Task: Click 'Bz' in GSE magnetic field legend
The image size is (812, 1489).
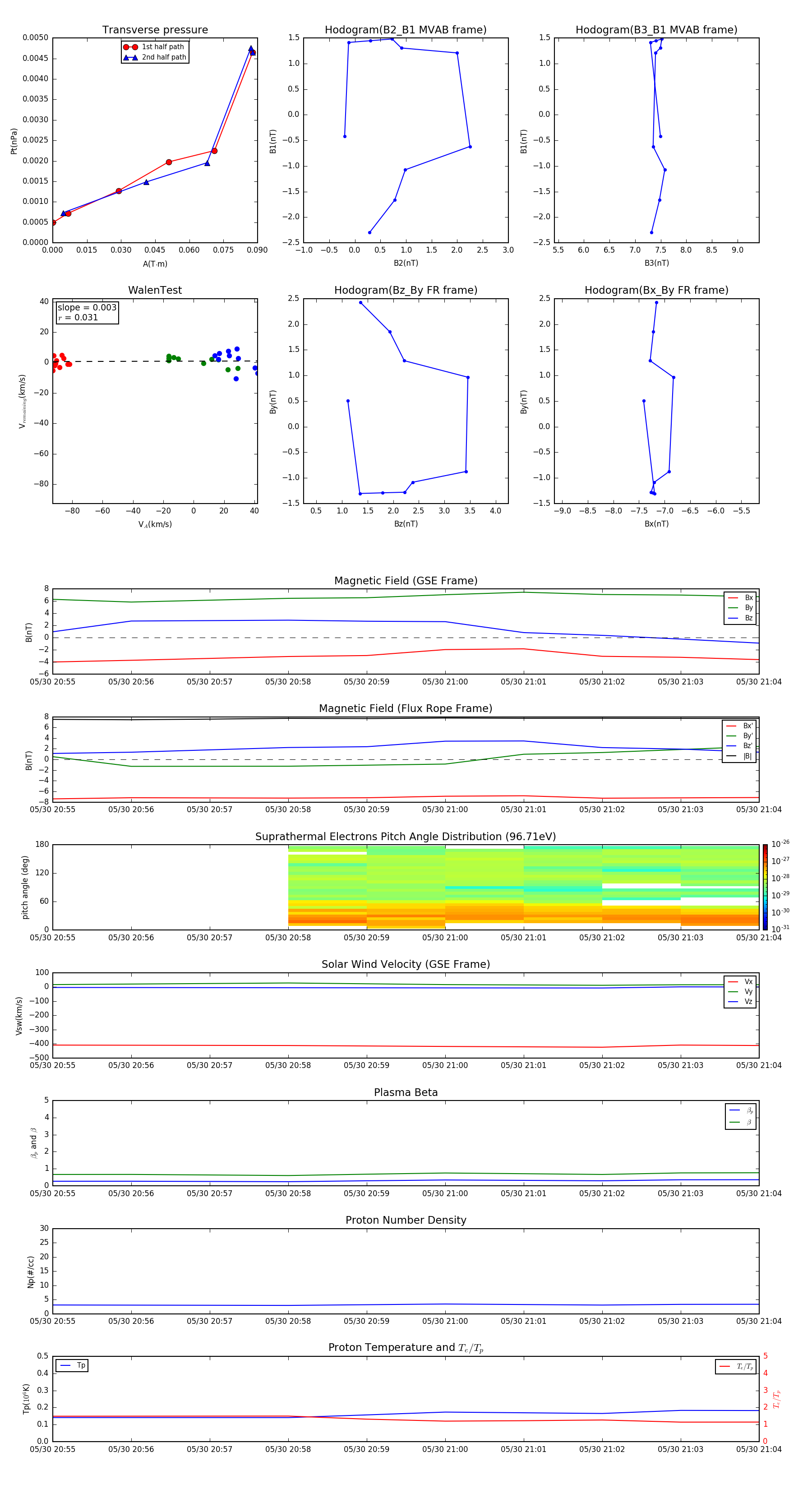Action: pyautogui.click(x=748, y=618)
